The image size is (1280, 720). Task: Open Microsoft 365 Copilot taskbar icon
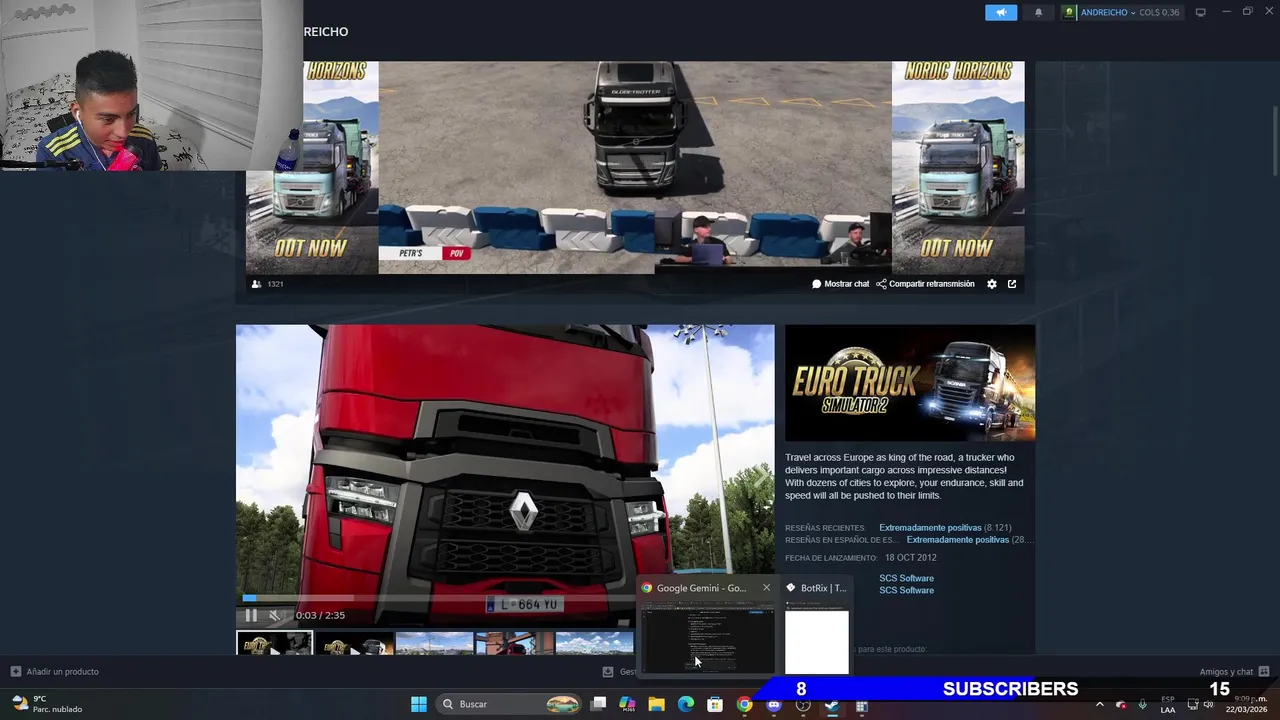(x=627, y=704)
